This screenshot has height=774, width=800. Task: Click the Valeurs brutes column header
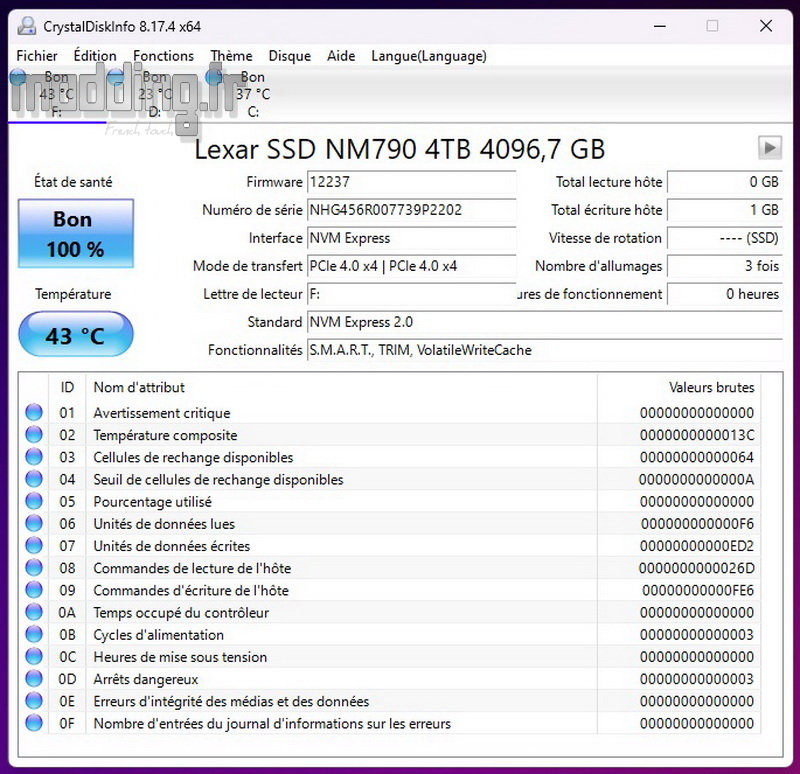click(679, 387)
